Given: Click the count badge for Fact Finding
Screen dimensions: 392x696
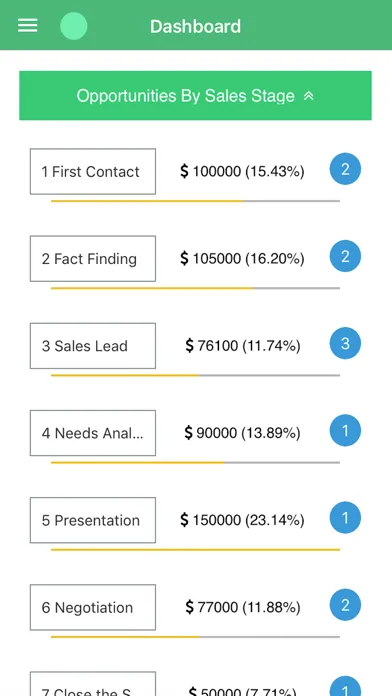Looking at the screenshot, I should (345, 256).
